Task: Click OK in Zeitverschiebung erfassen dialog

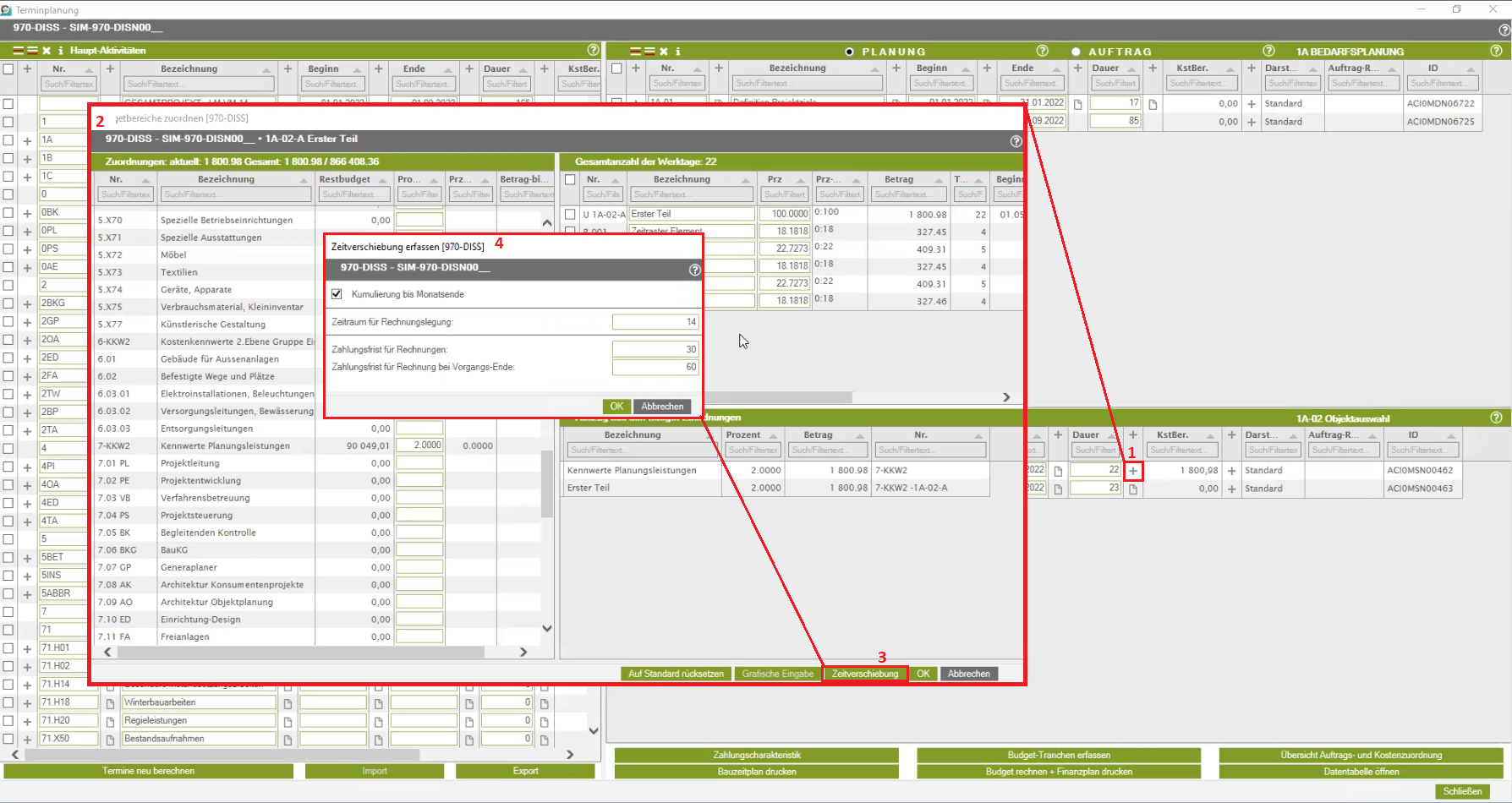Action: point(616,407)
